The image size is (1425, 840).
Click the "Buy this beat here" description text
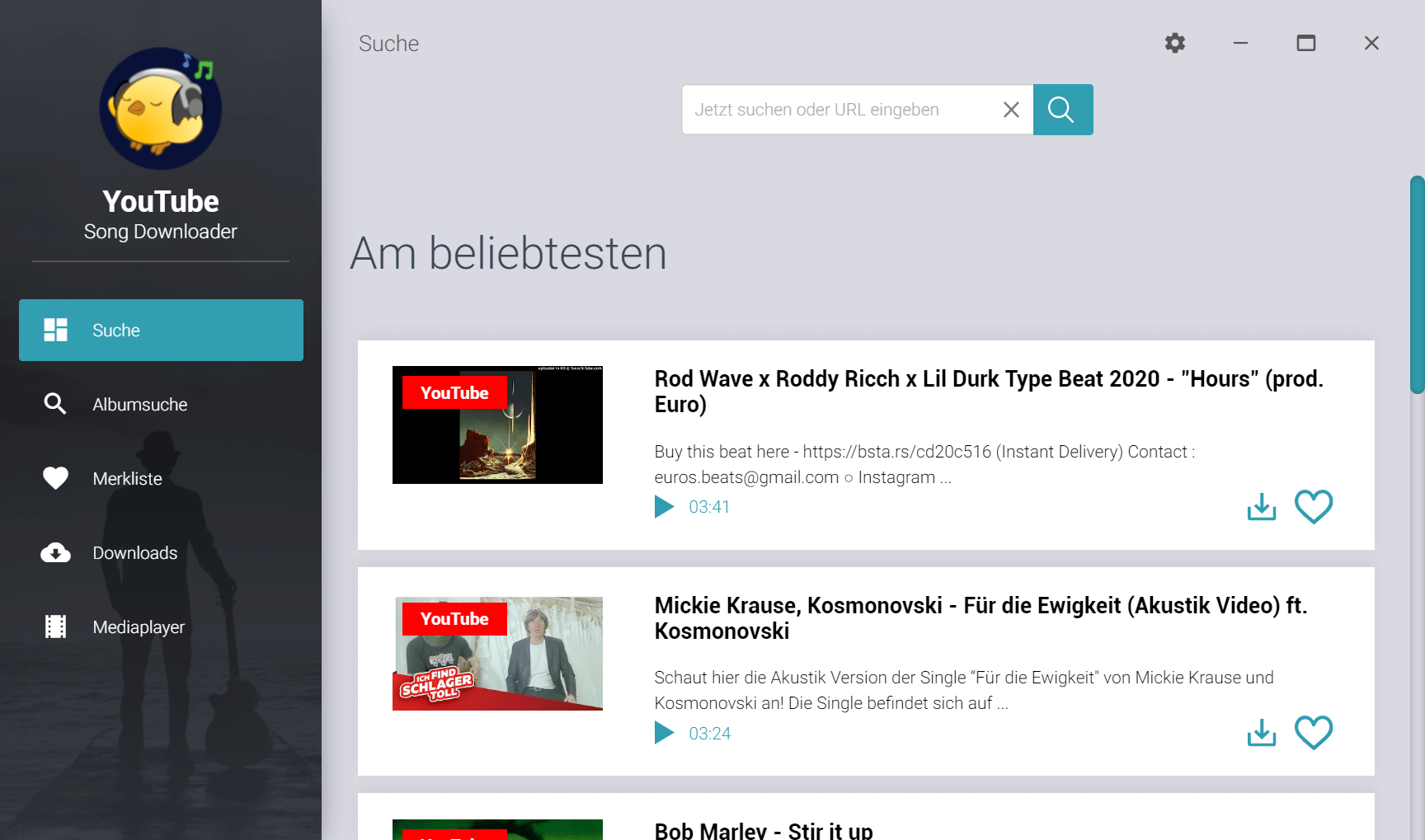[924, 464]
